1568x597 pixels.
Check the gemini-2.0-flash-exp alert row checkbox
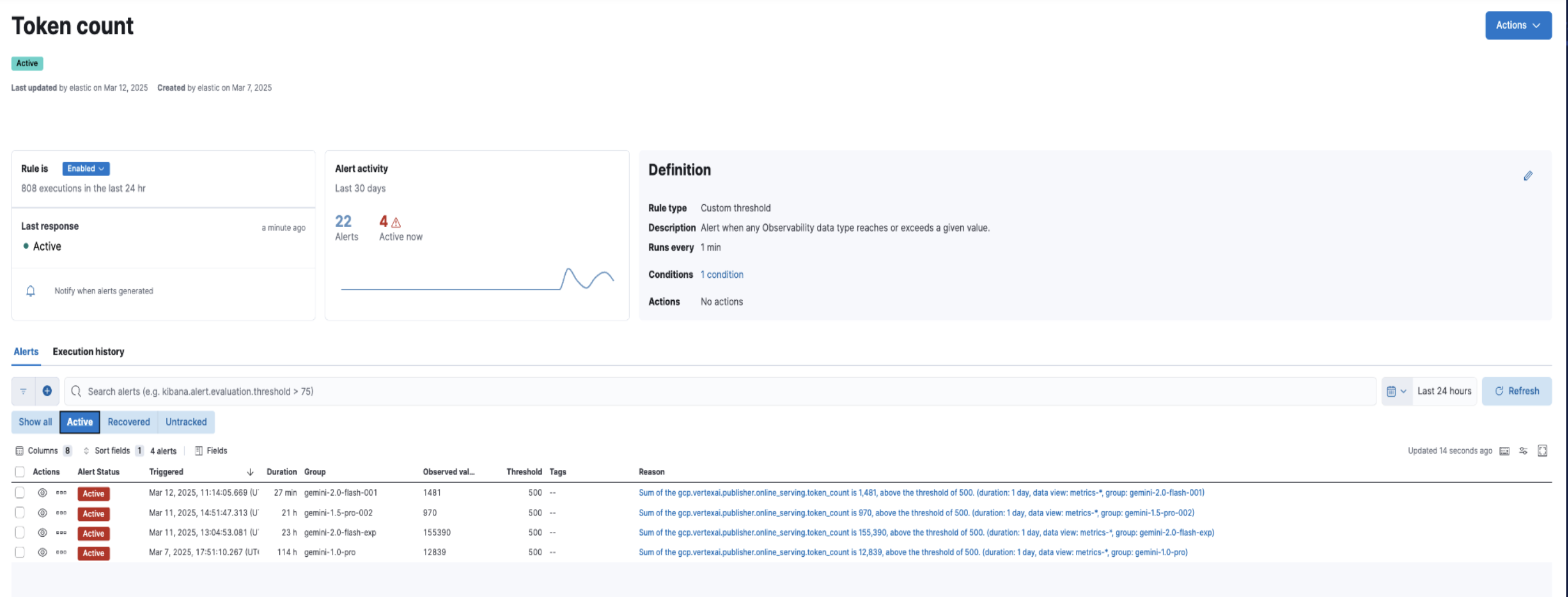coord(20,533)
